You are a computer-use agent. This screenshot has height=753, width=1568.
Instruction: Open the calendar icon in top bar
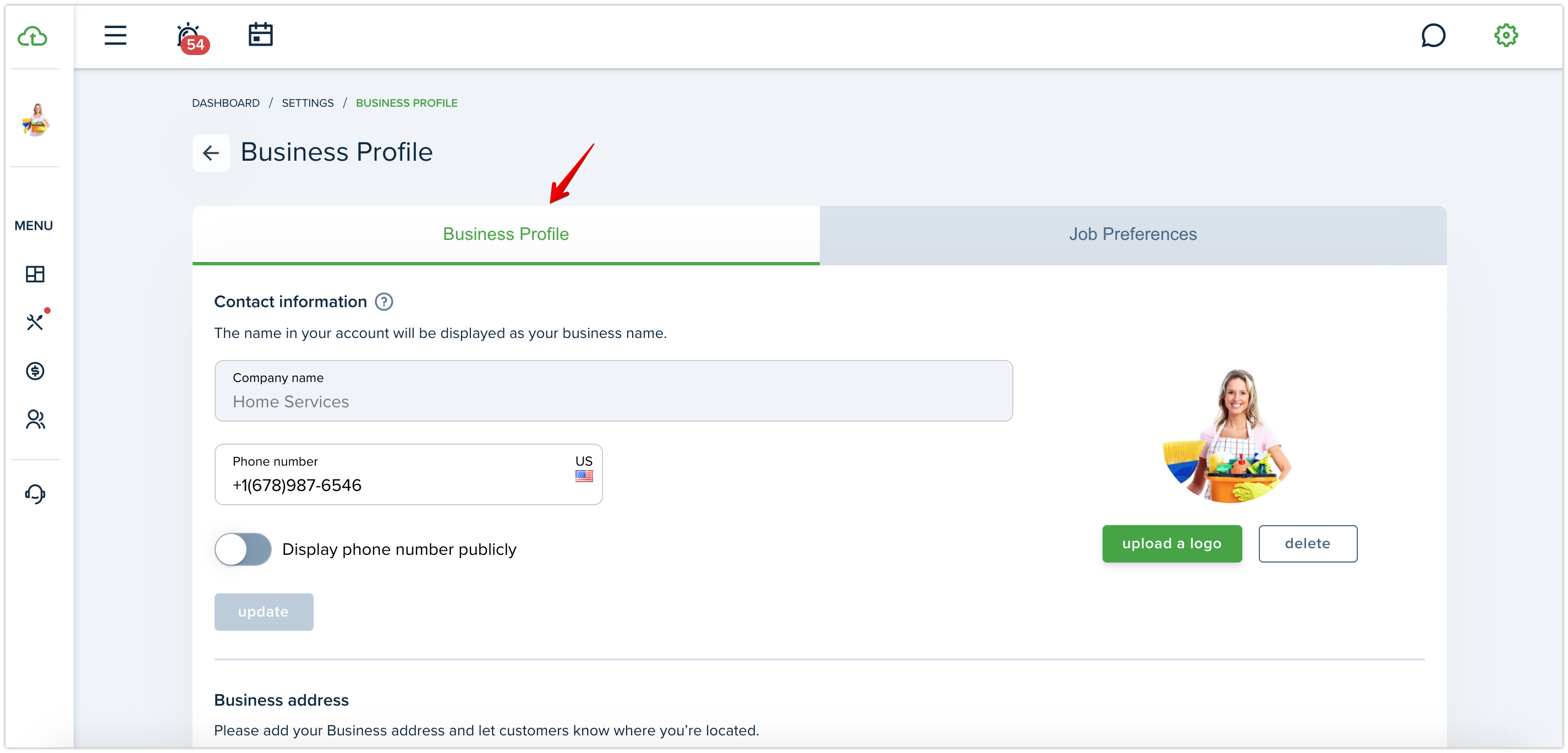point(261,35)
